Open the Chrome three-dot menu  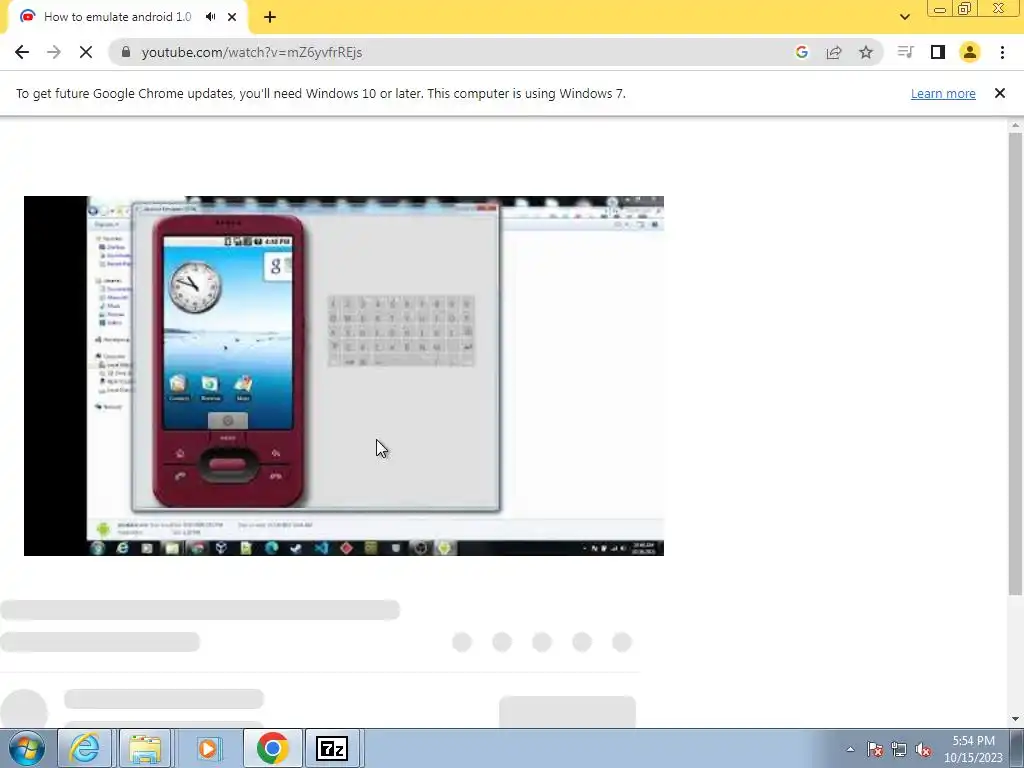click(1002, 52)
